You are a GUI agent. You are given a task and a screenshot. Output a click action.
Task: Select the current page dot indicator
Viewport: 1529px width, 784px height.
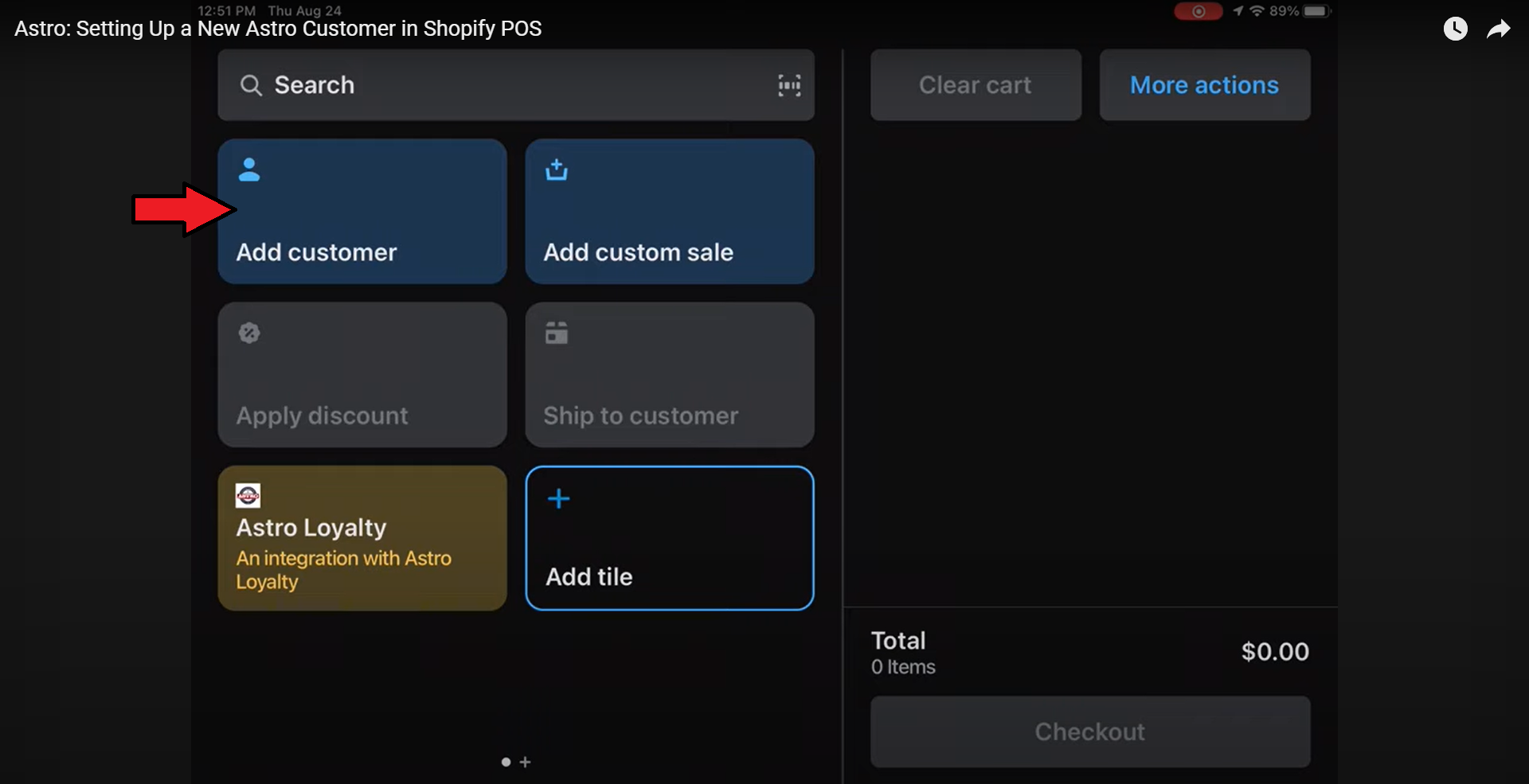[506, 762]
